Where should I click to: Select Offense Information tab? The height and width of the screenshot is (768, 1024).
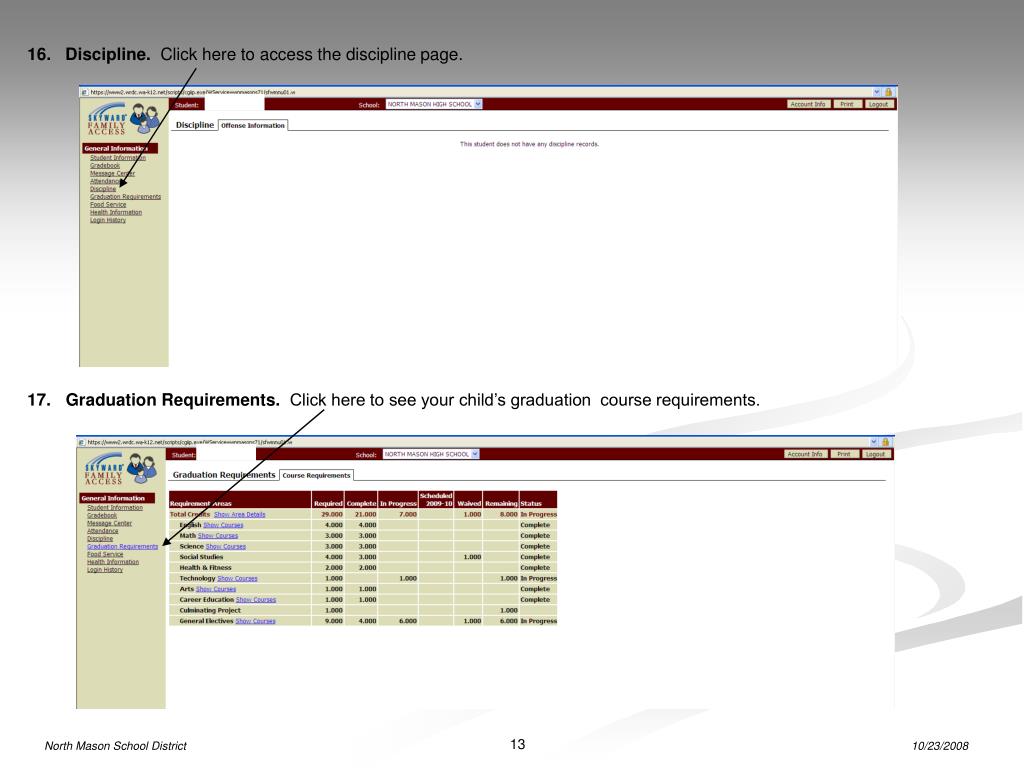click(253, 125)
